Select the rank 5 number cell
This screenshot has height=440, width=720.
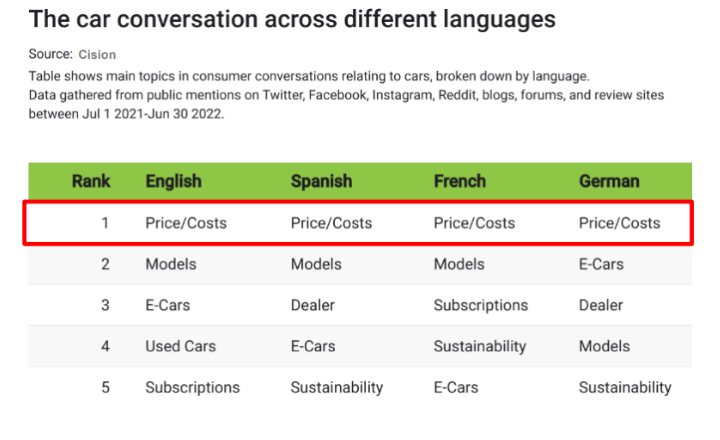click(x=105, y=387)
